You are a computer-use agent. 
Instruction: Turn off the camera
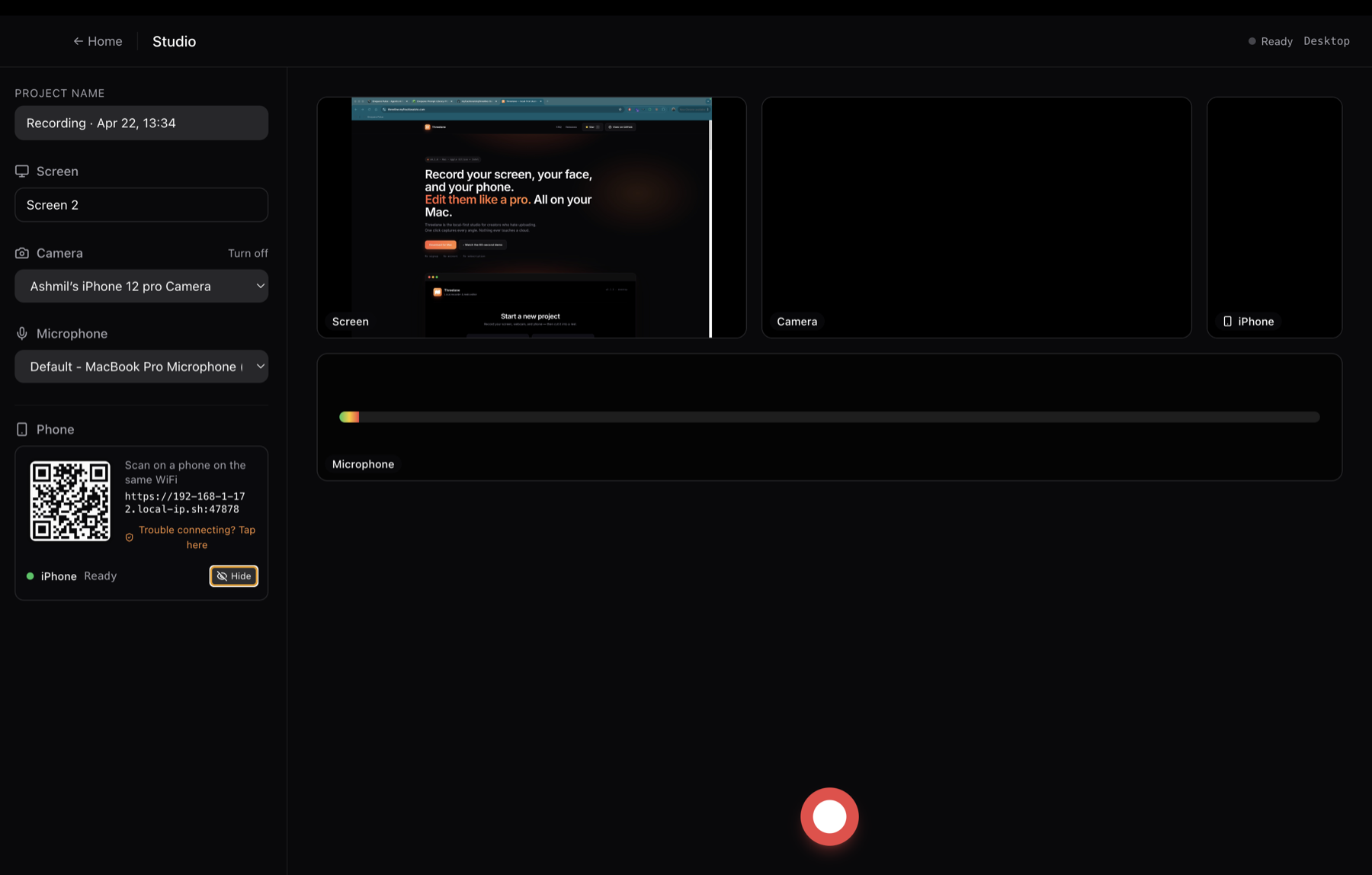point(248,252)
